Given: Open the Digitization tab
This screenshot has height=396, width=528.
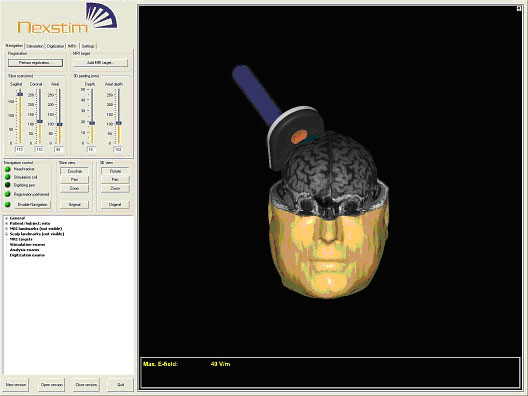Looking at the screenshot, I should (x=55, y=46).
